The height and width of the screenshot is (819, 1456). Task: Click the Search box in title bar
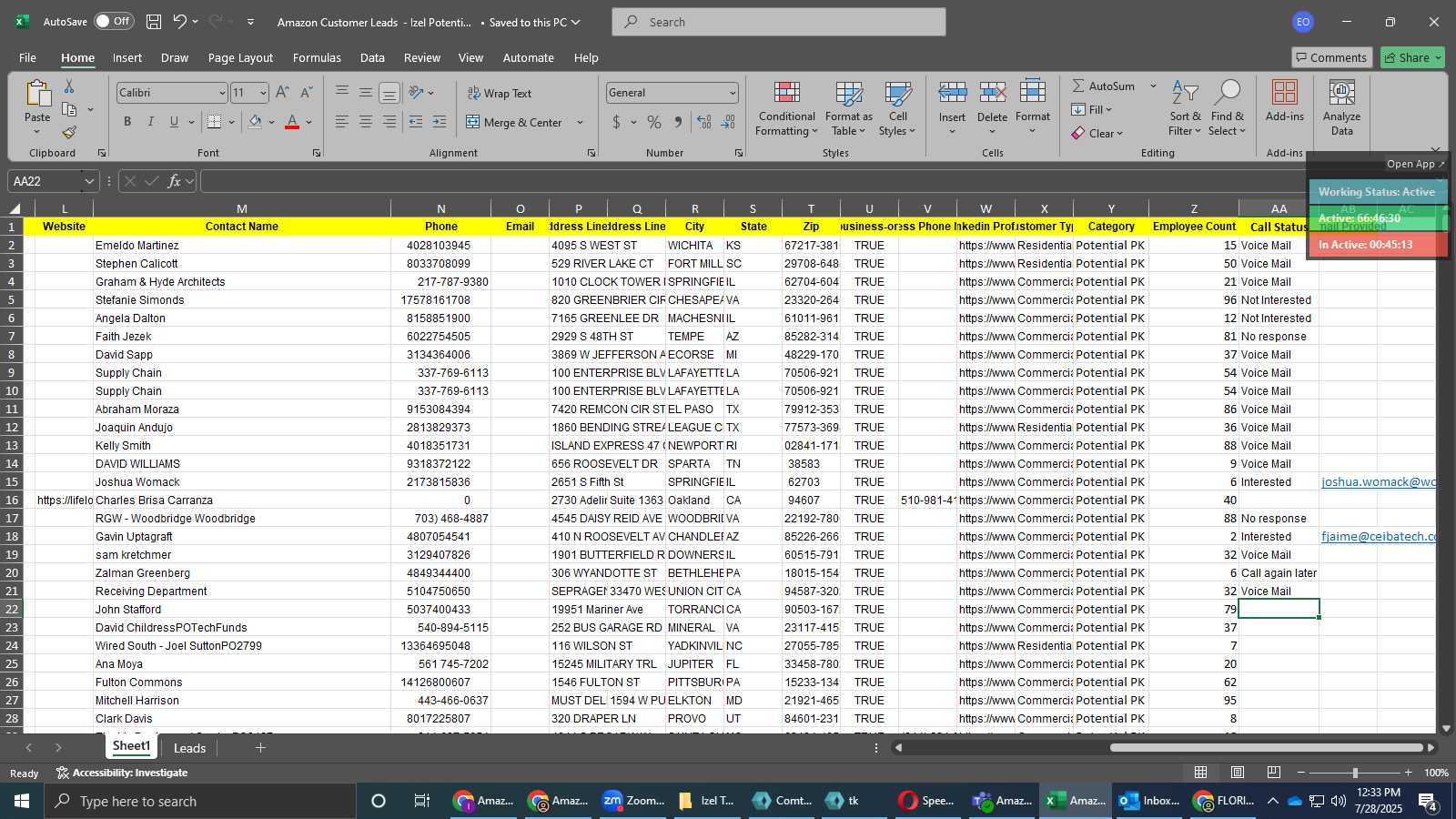click(x=779, y=22)
